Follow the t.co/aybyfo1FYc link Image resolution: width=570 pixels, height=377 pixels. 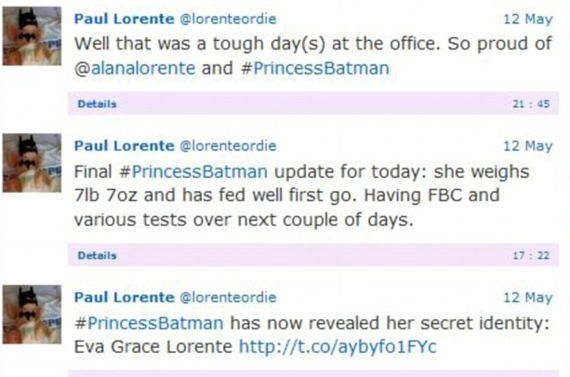coord(338,347)
